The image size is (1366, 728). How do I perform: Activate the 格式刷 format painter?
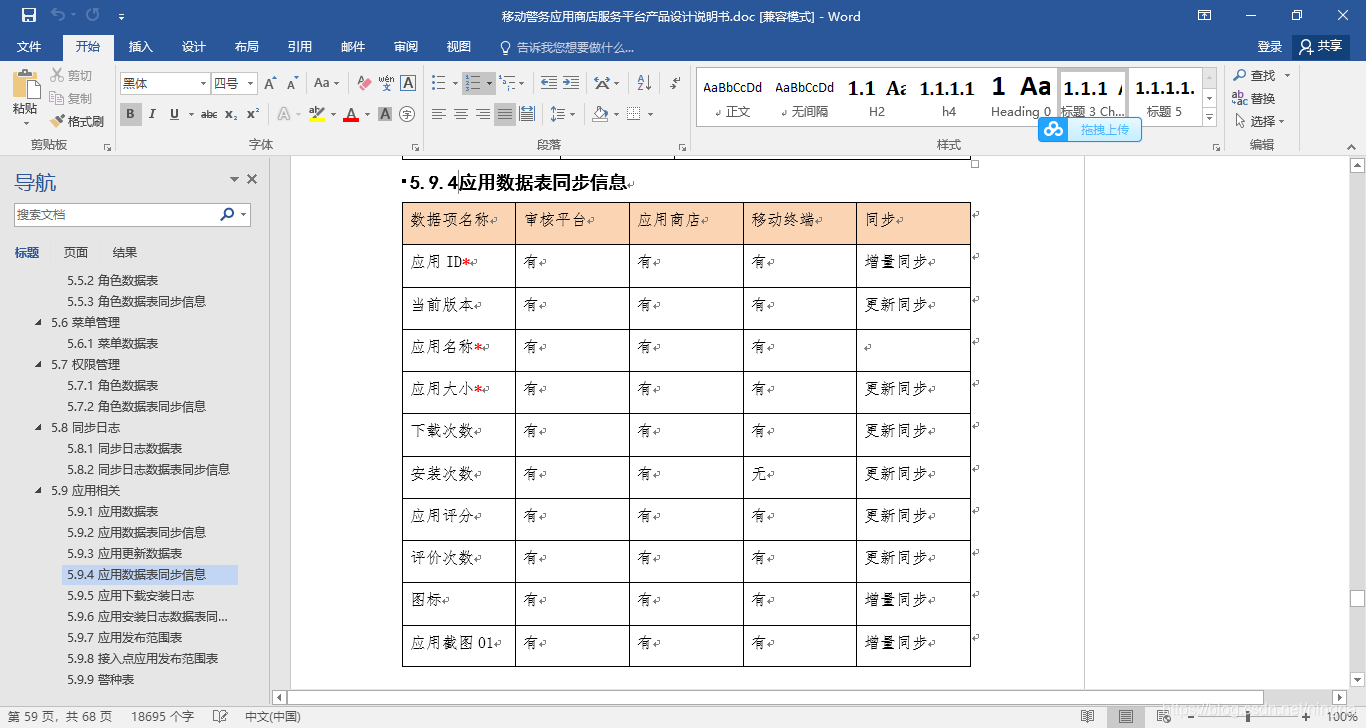pyautogui.click(x=77, y=121)
